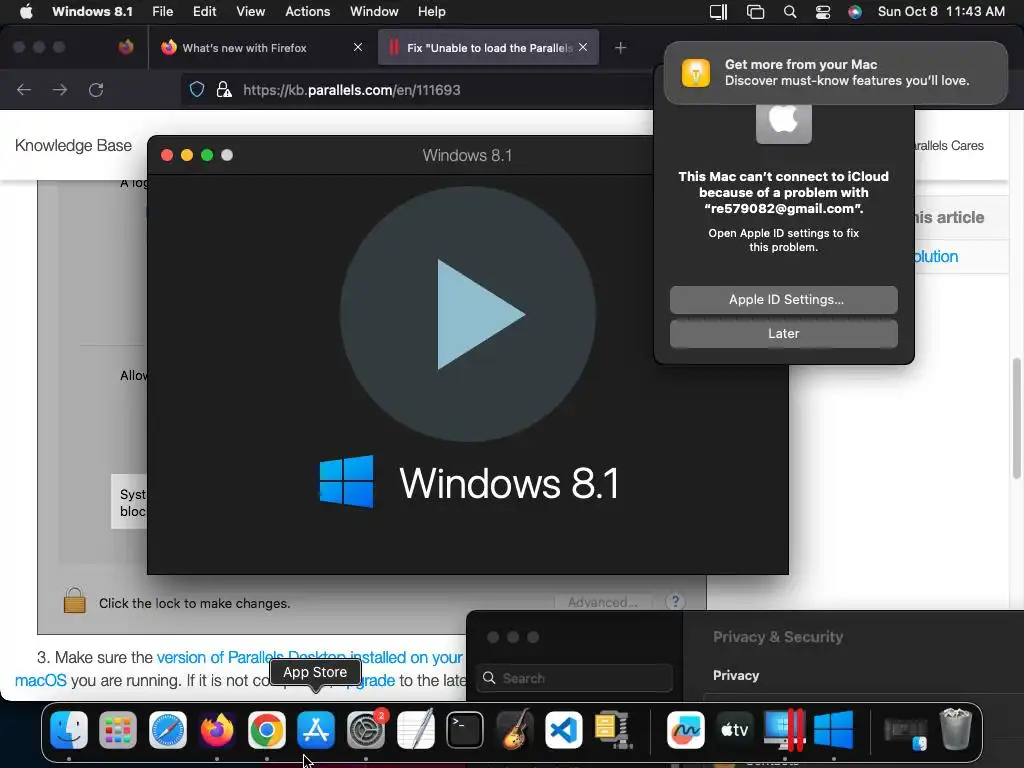Open GarageBand from the Dock

[514, 729]
